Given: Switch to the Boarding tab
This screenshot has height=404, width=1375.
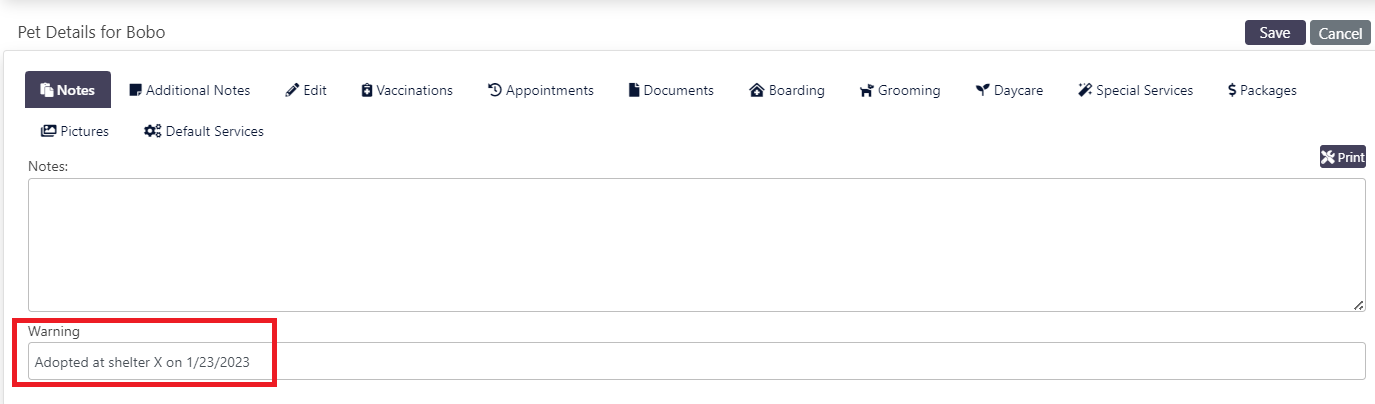Looking at the screenshot, I should (x=787, y=90).
